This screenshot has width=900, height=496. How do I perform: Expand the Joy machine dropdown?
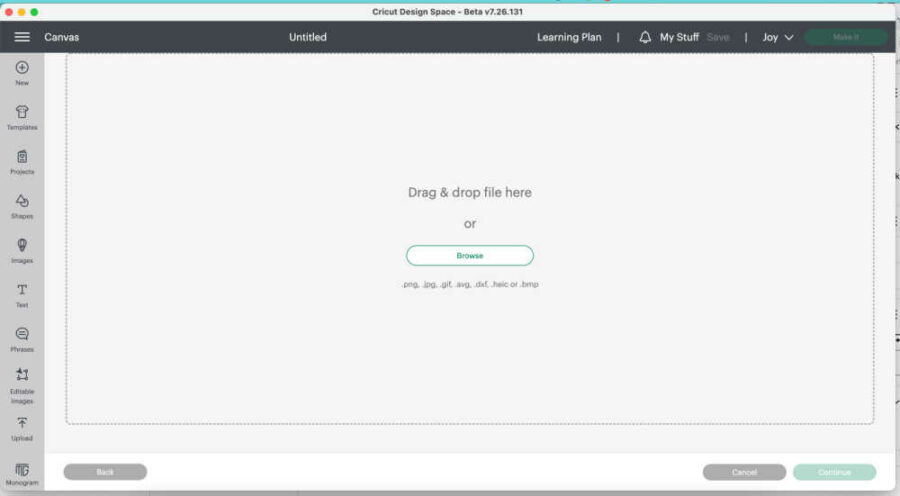click(778, 37)
